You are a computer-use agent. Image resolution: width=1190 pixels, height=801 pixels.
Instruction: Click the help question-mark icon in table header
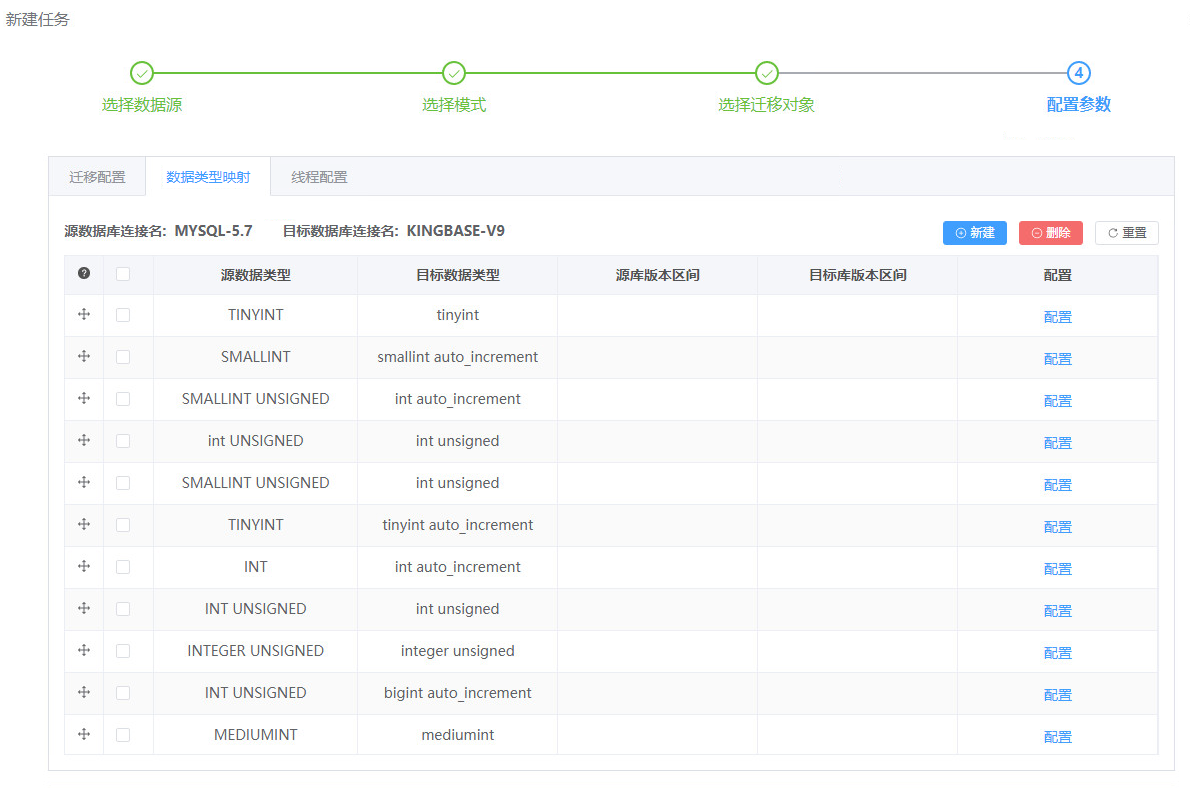(x=84, y=273)
